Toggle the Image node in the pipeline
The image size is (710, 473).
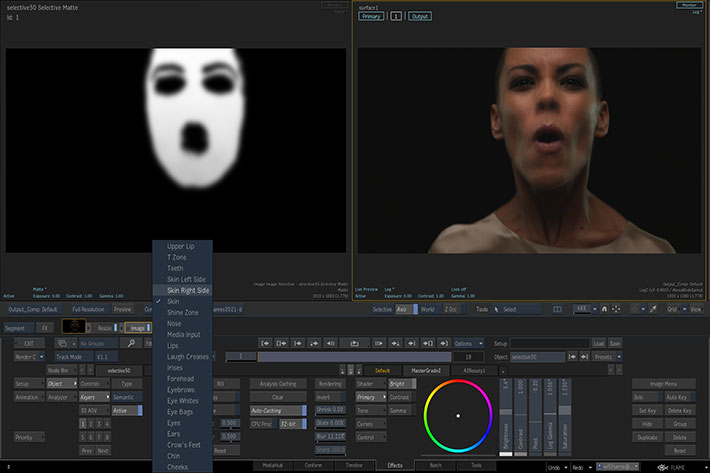coord(138,328)
